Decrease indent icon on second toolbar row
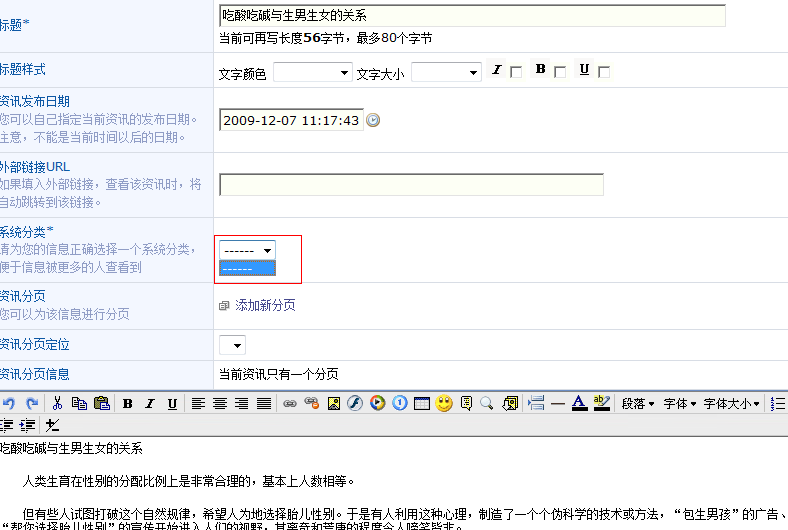The height and width of the screenshot is (530, 788). click(7, 425)
